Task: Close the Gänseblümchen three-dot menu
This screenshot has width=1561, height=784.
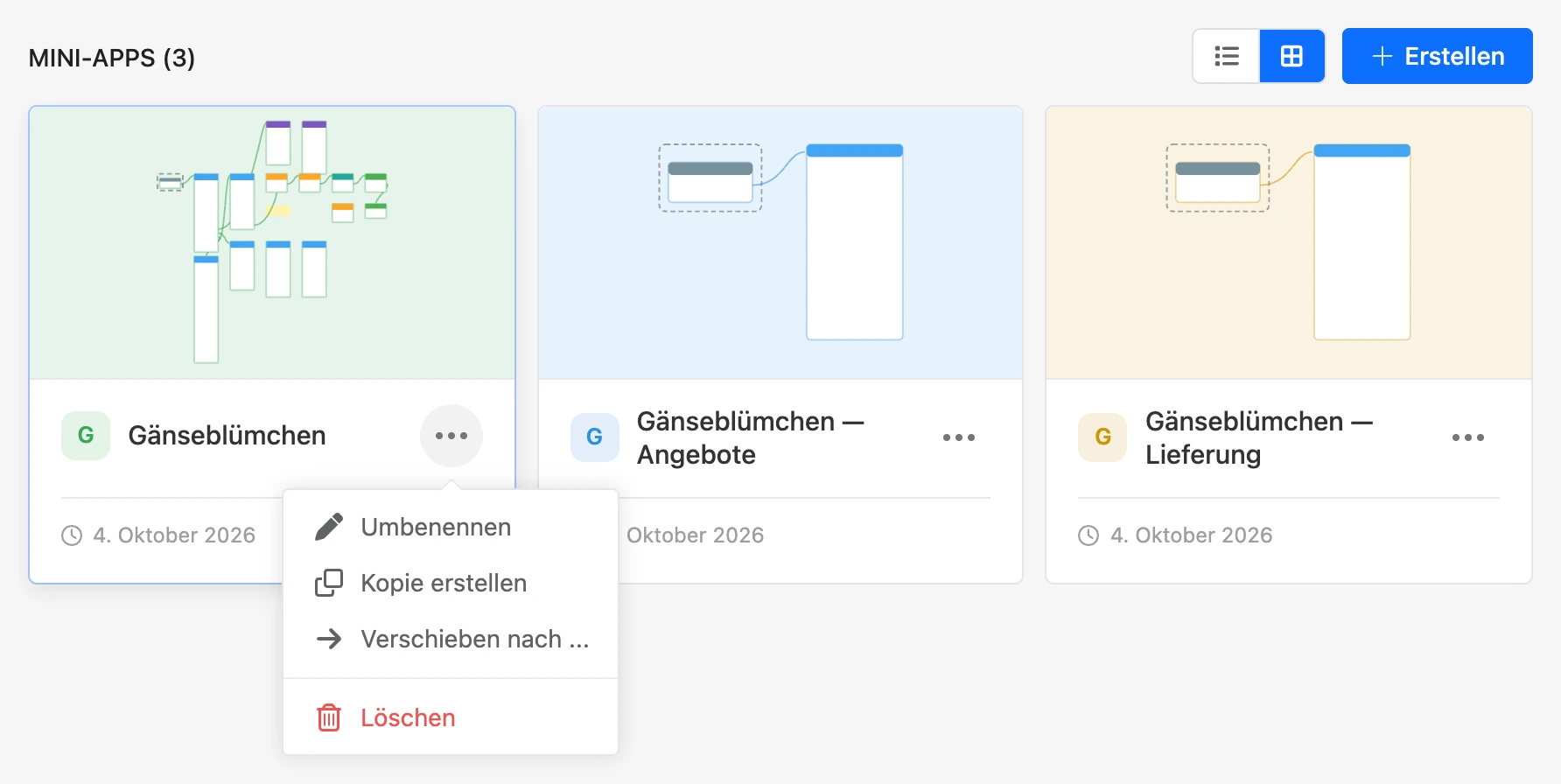Action: [x=451, y=436]
